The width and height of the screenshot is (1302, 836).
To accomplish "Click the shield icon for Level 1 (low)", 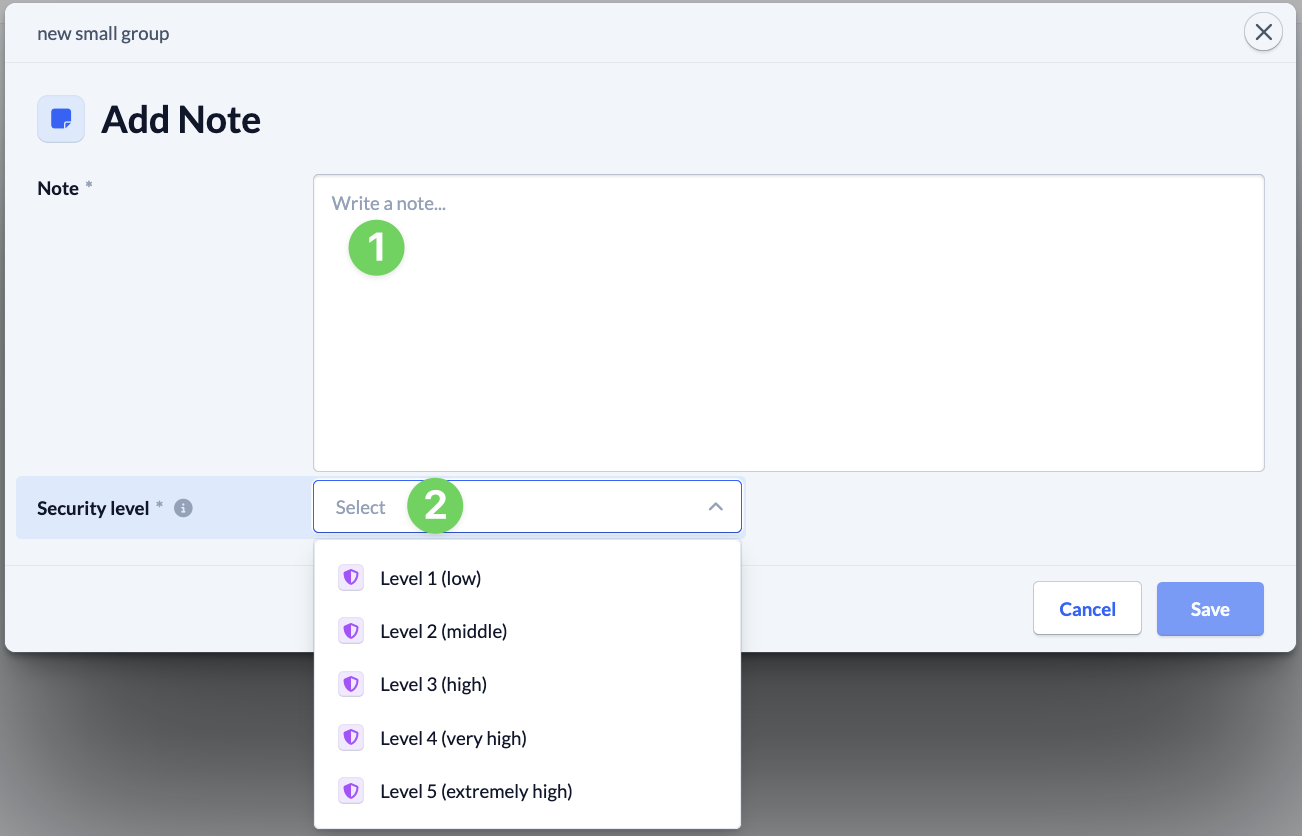I will coord(350,578).
